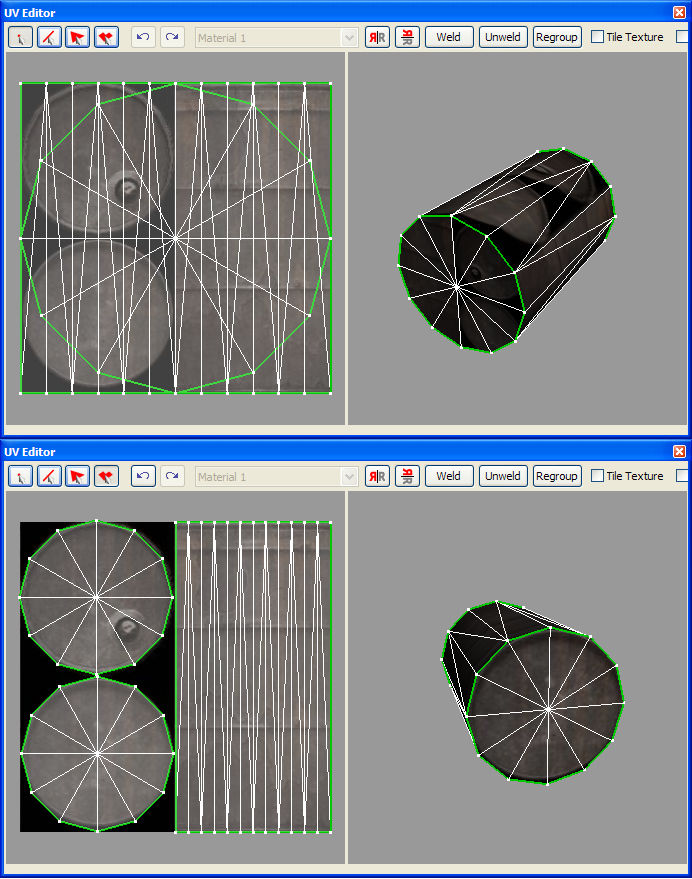The width and height of the screenshot is (692, 879).
Task: Toggle the cut-off checkbox at right edge of top toolbar
Action: click(682, 37)
